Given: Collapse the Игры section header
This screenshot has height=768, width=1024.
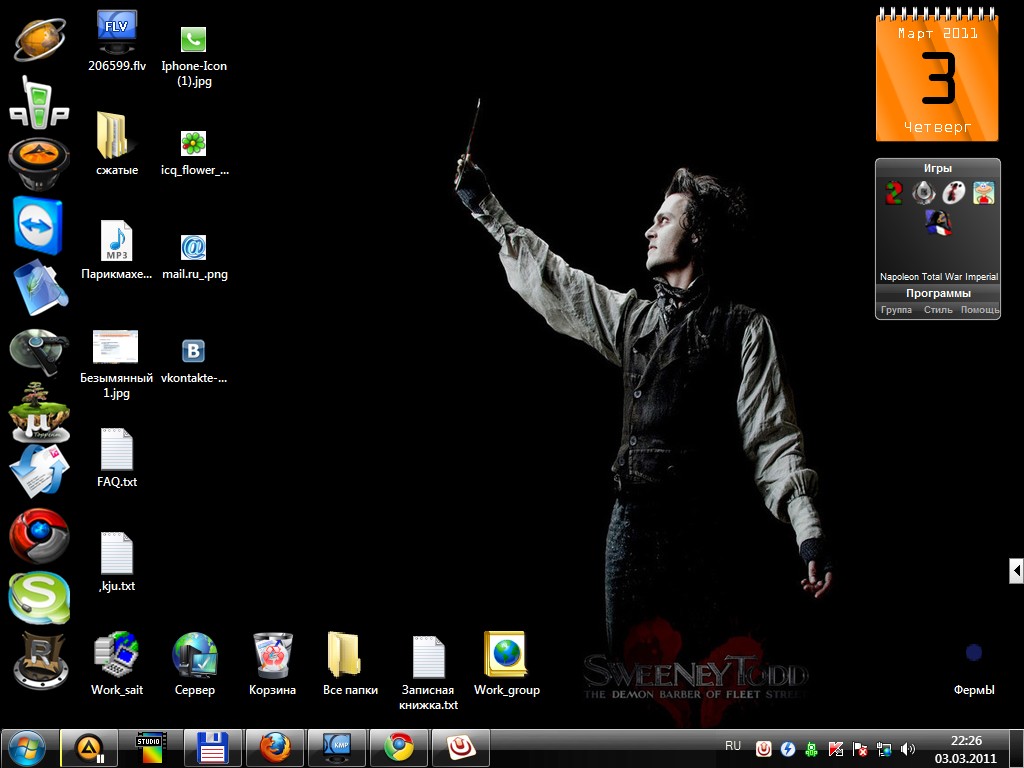Looking at the screenshot, I should (937, 168).
